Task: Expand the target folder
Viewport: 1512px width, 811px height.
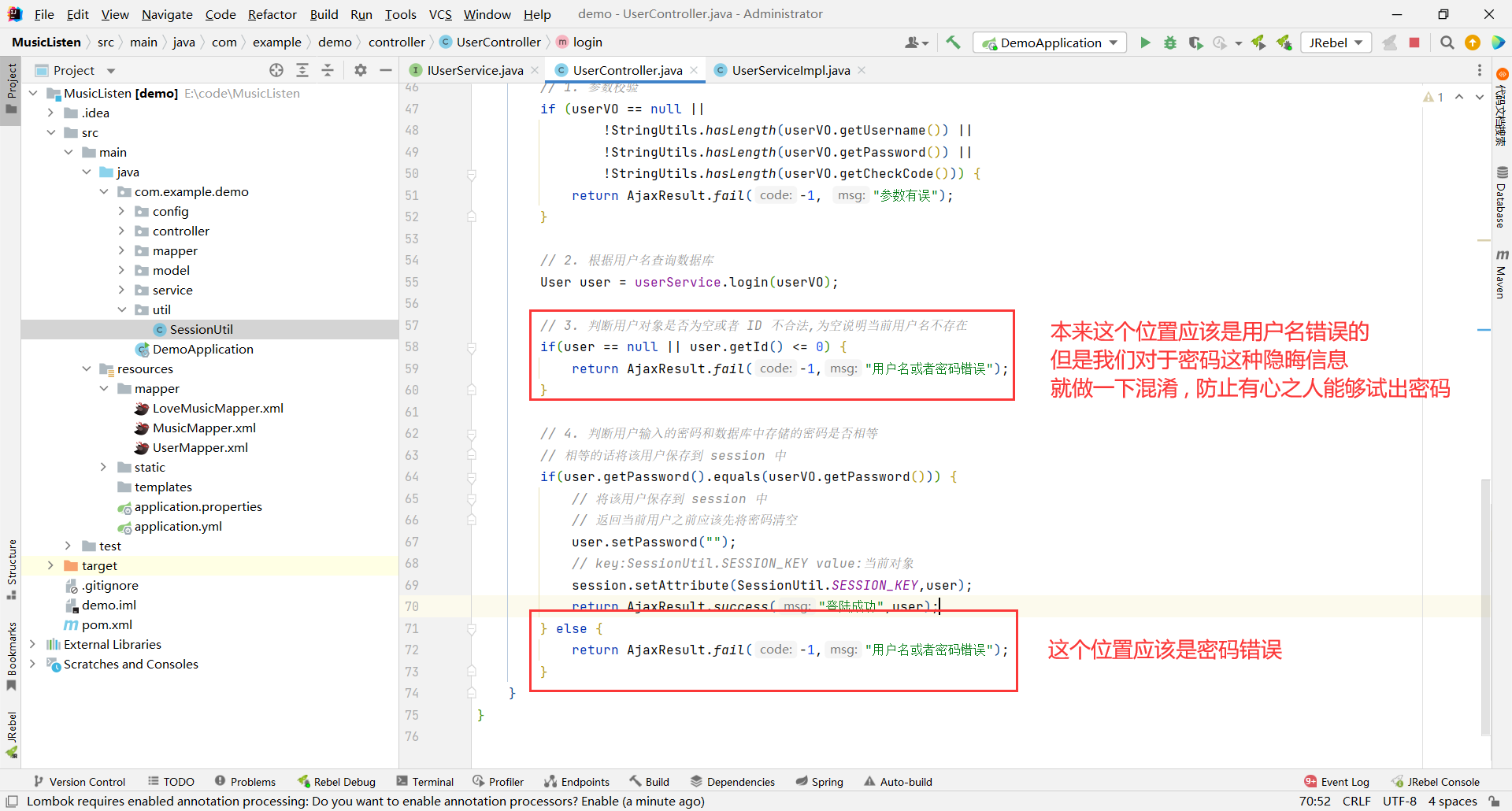Action: [50, 565]
